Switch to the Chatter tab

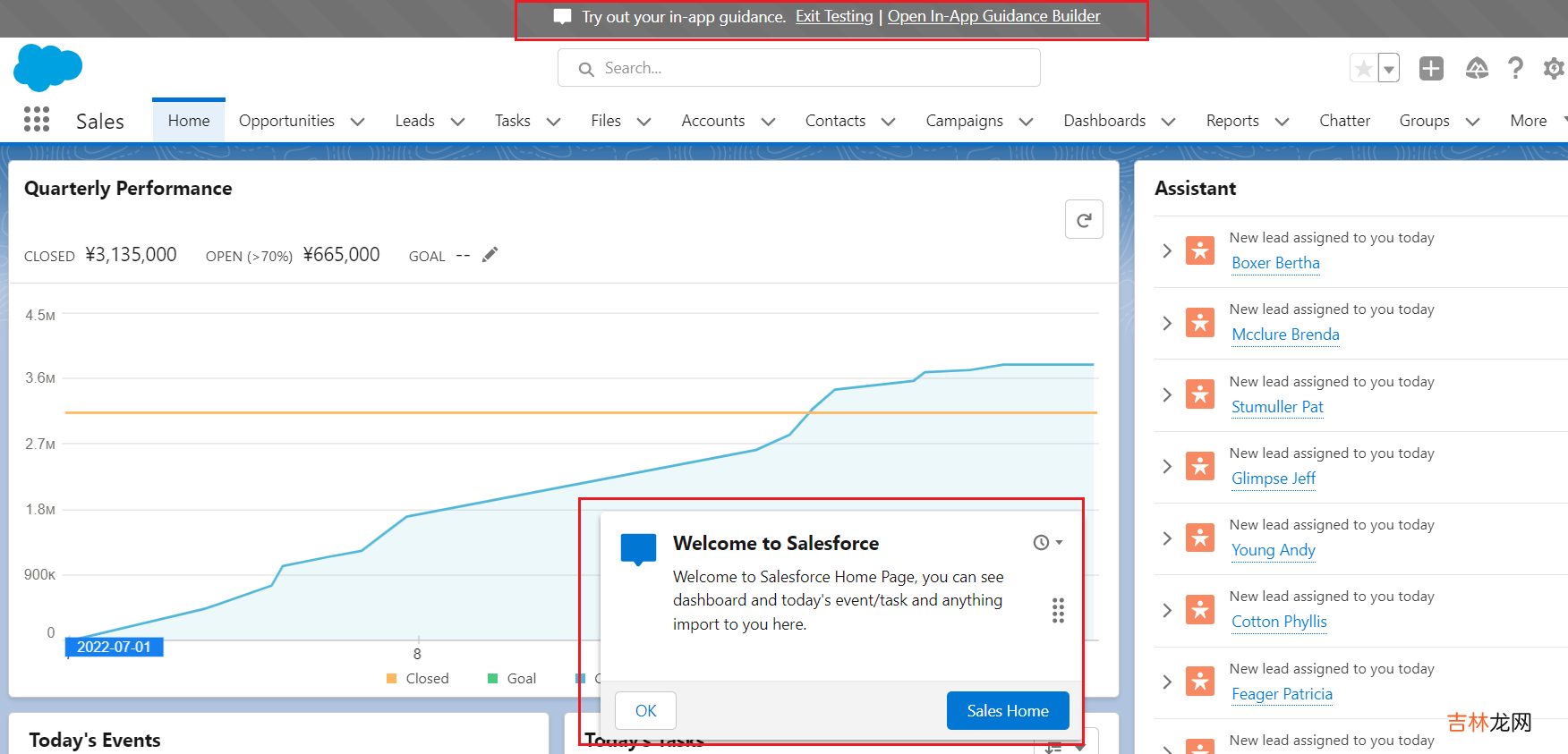[x=1344, y=121]
